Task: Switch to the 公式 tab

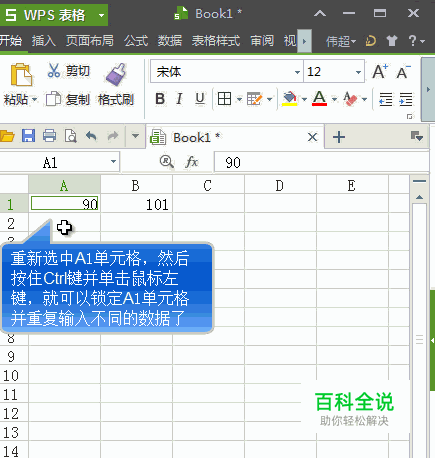Action: [136, 41]
